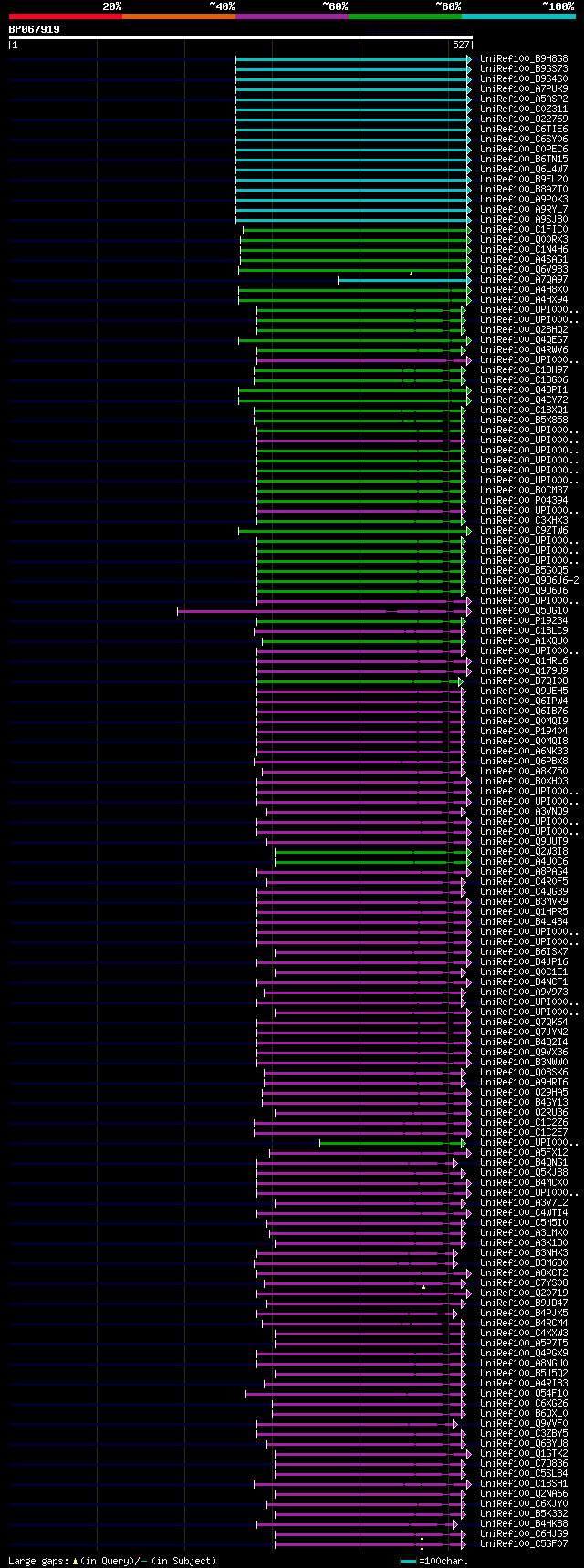Select hit label UniRef100_C0Z311

524,109
